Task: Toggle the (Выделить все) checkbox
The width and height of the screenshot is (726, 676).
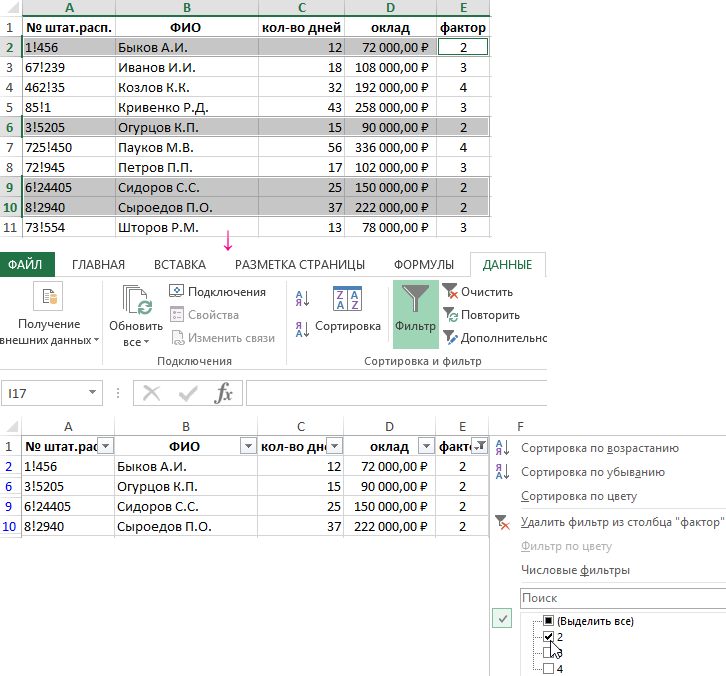Action: pyautogui.click(x=547, y=621)
